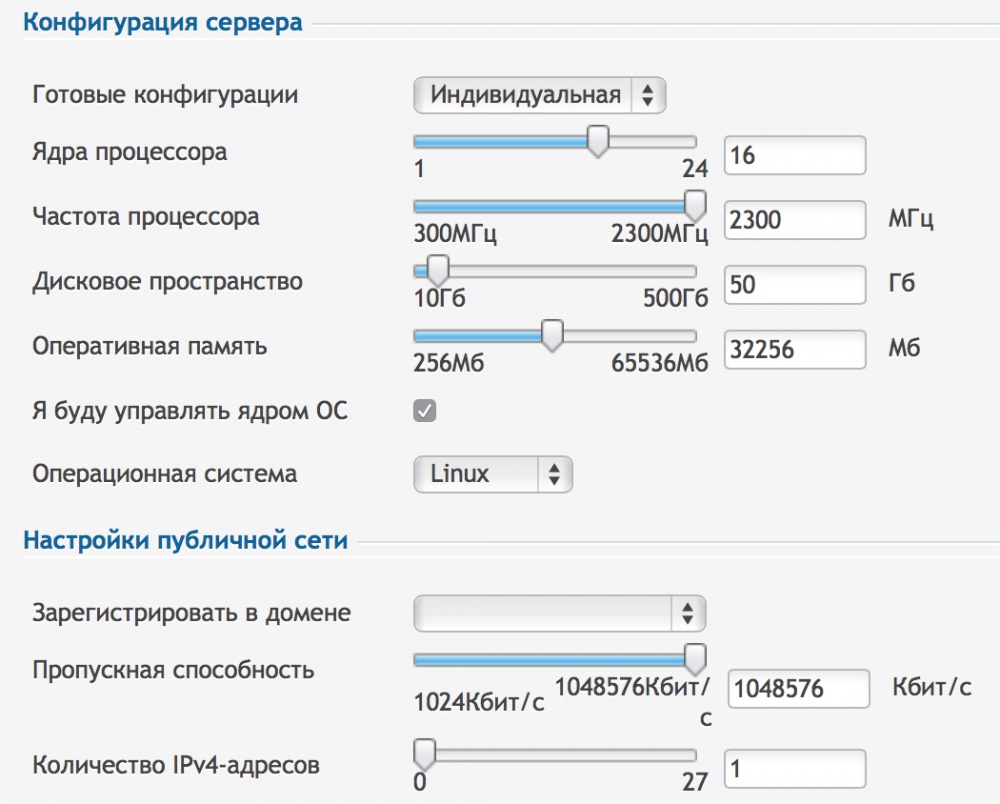Uncheck Я буду управлять ядром ОС
This screenshot has width=1000, height=804.
click(x=425, y=411)
